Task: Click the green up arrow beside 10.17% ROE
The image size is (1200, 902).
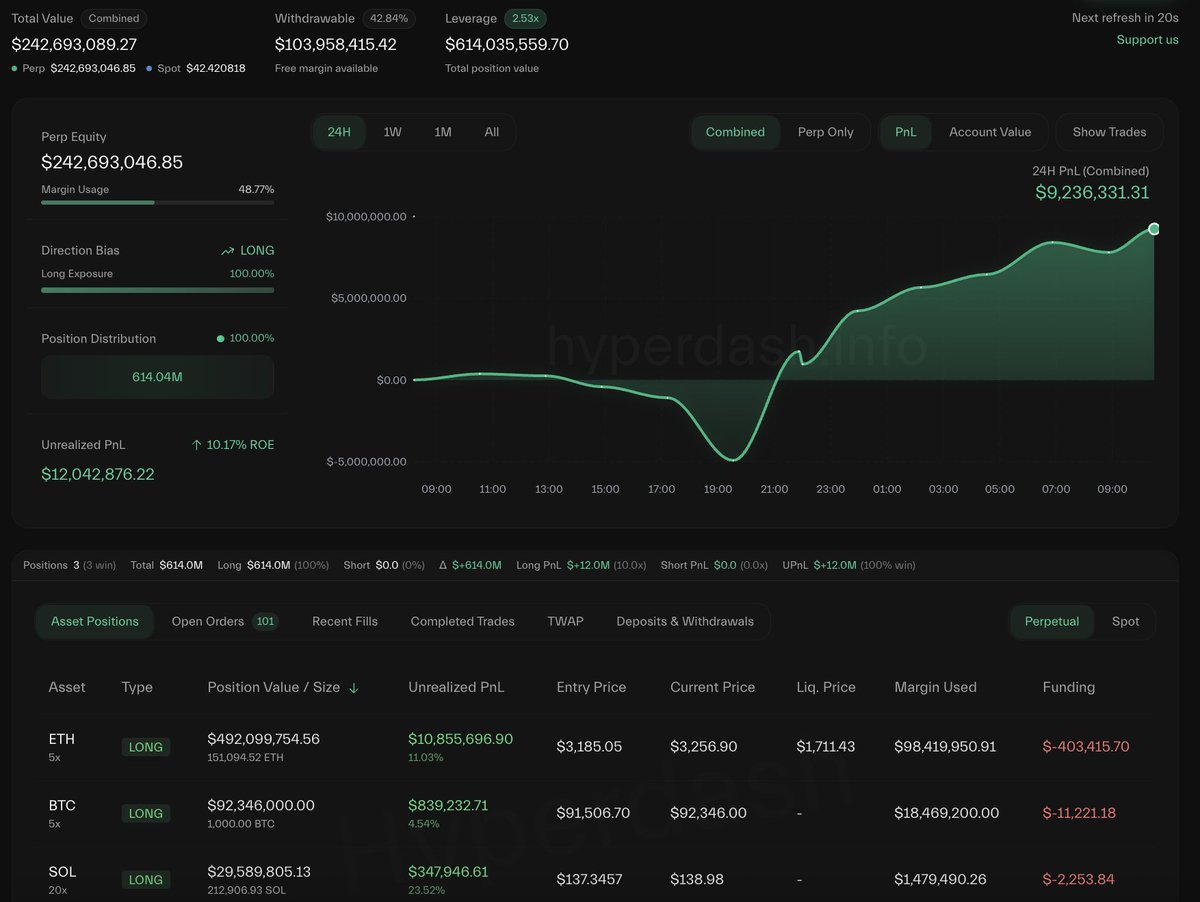Action: 197,445
